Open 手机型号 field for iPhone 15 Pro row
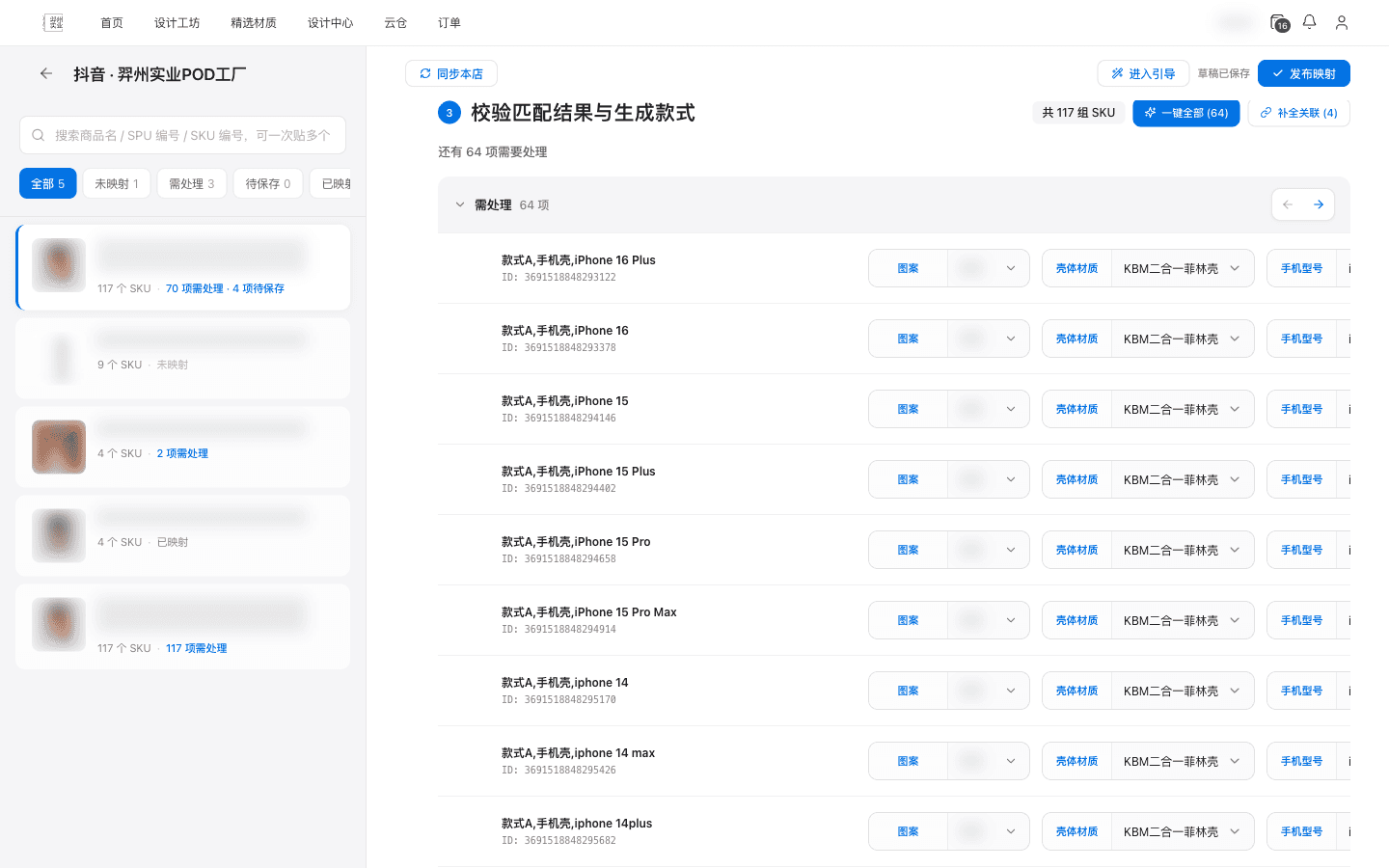1389x868 pixels. [1309, 550]
